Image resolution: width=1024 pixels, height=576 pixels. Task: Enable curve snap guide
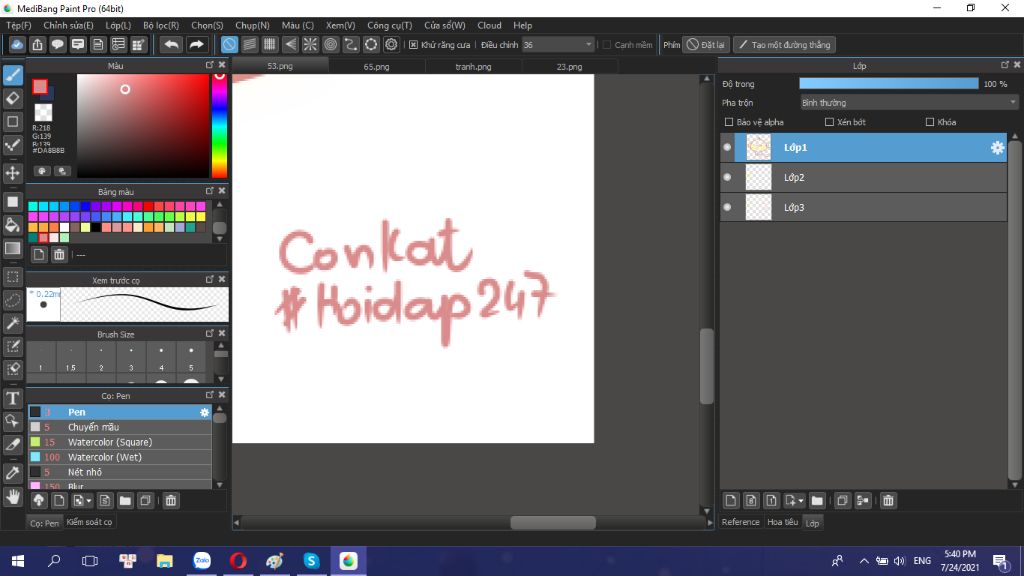[x=351, y=44]
